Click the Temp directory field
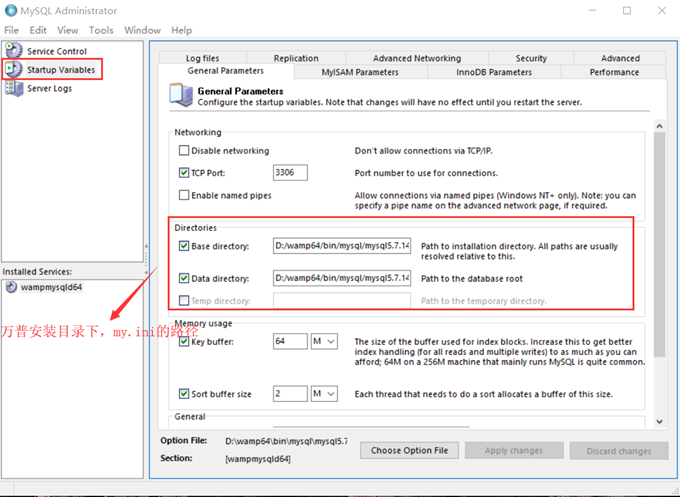 342,300
